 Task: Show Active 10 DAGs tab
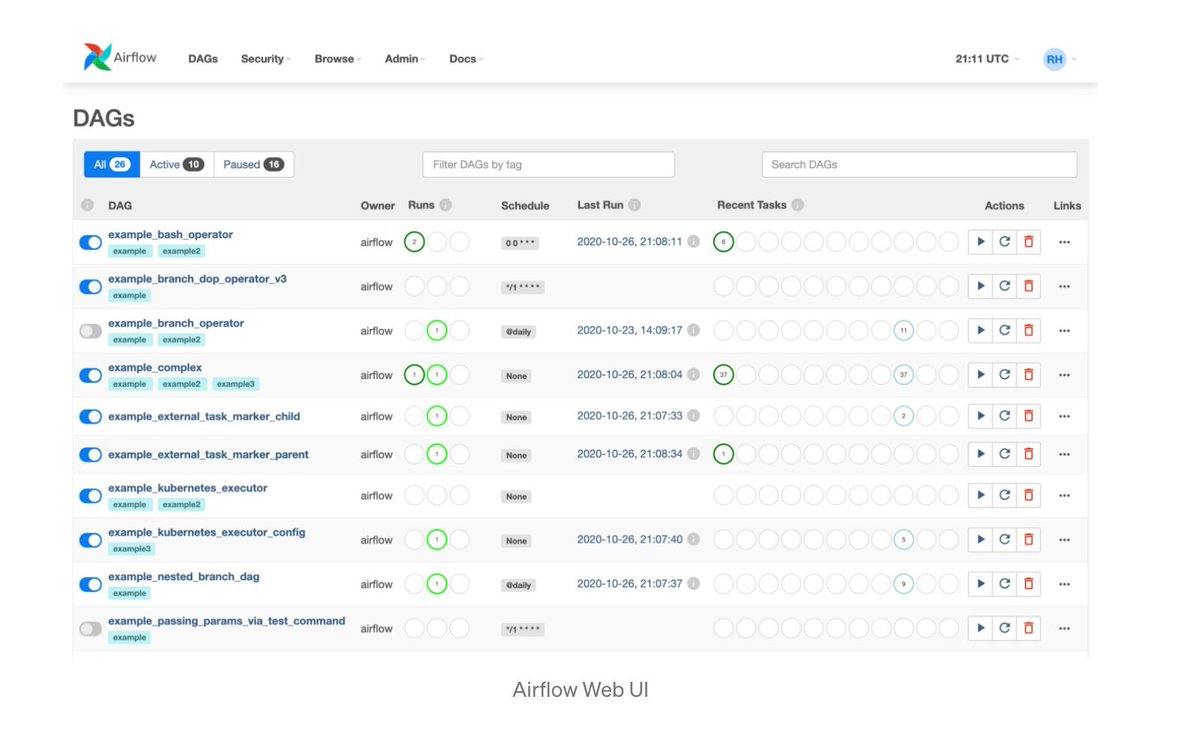click(x=177, y=164)
